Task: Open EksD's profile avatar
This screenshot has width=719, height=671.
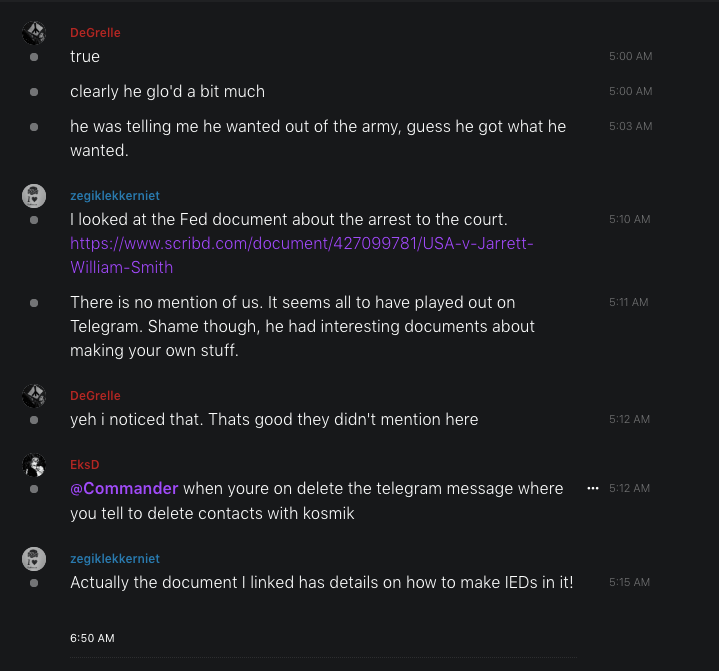Action: (x=34, y=465)
